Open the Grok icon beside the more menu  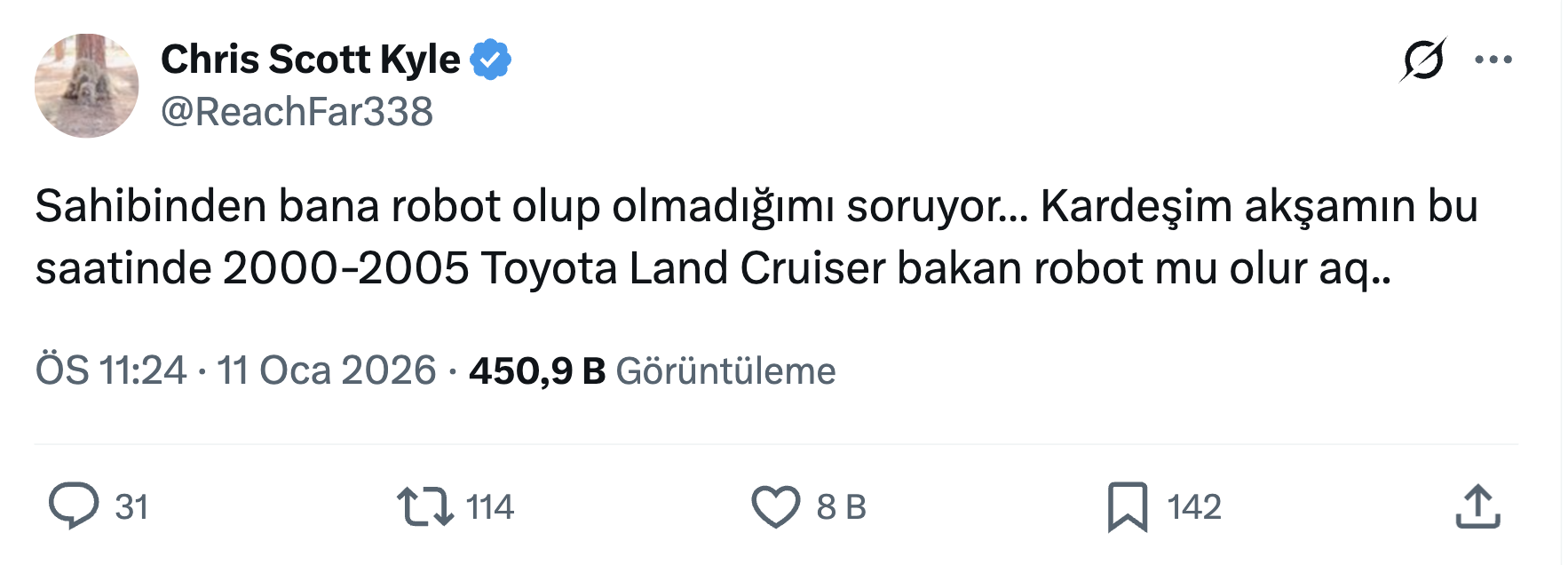point(1423,60)
